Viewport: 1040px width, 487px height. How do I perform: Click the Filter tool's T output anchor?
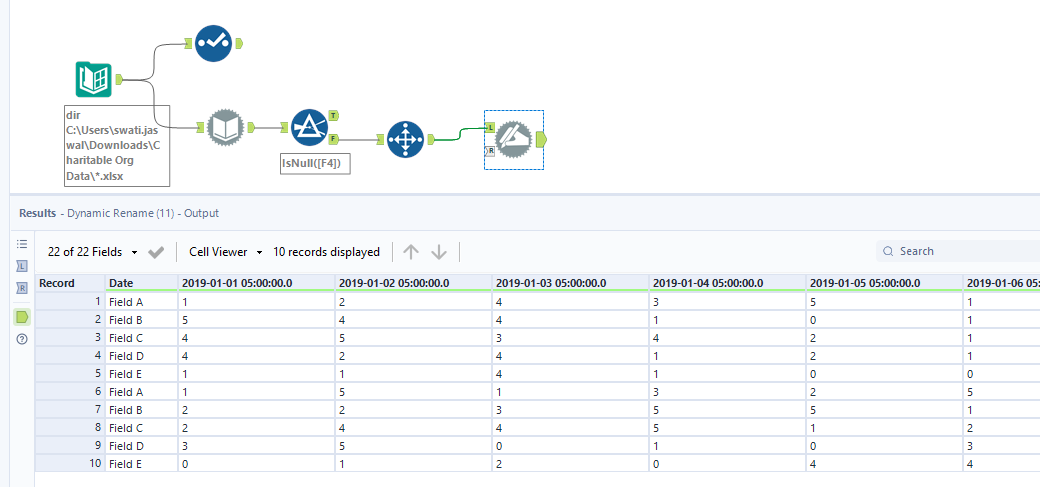coord(333,116)
